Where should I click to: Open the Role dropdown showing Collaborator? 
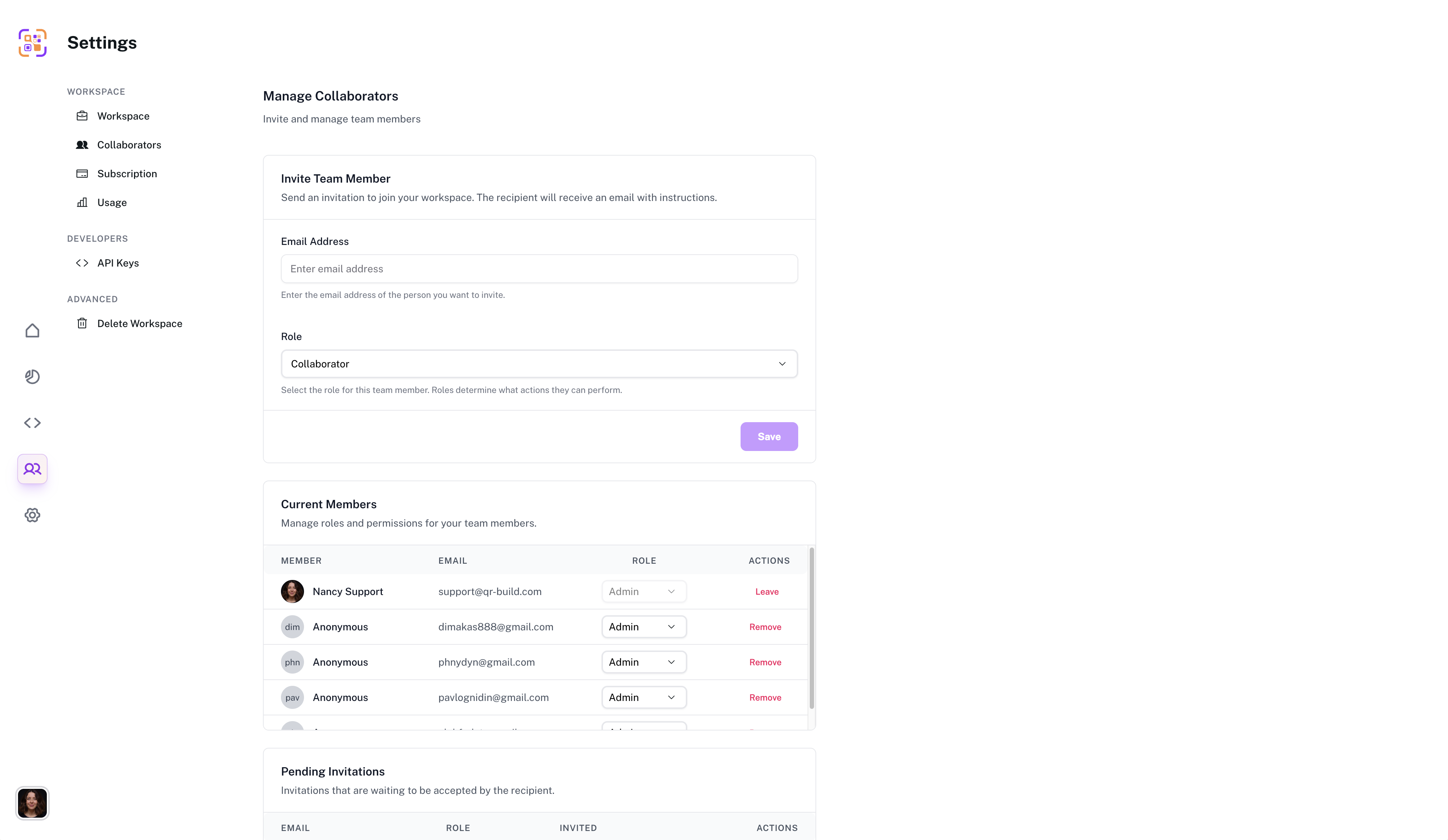point(538,364)
